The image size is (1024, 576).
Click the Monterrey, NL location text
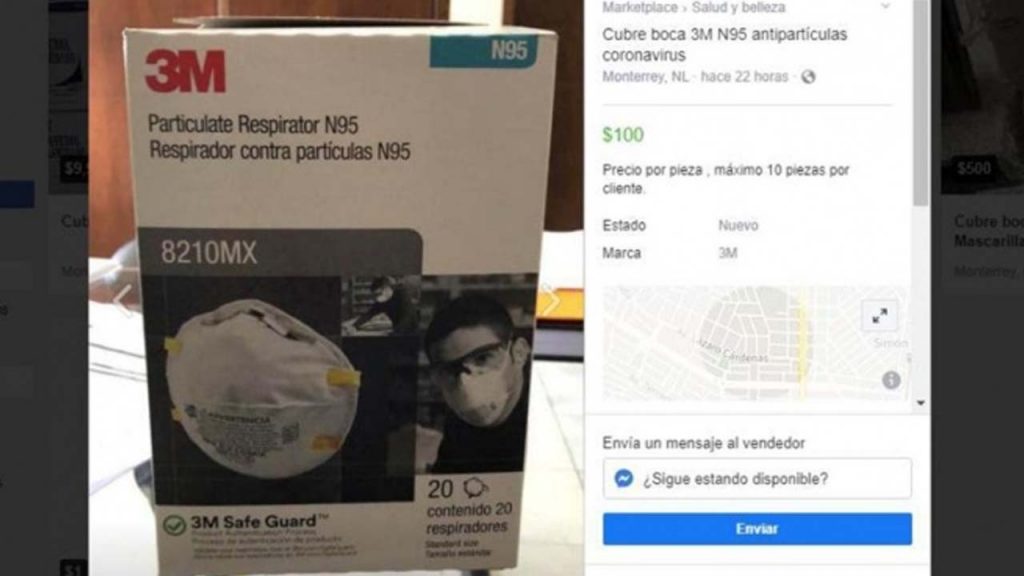(x=645, y=77)
